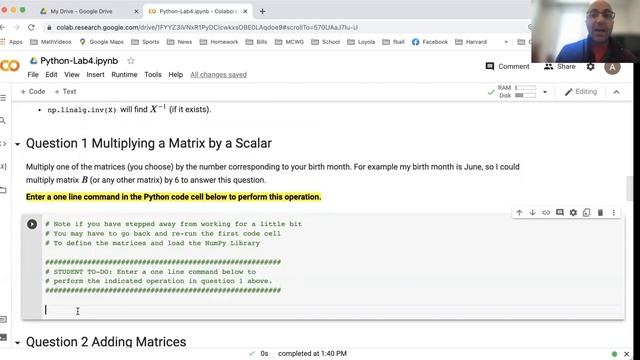
Task: Open the files folder sidebar icon
Action: tap(3, 190)
